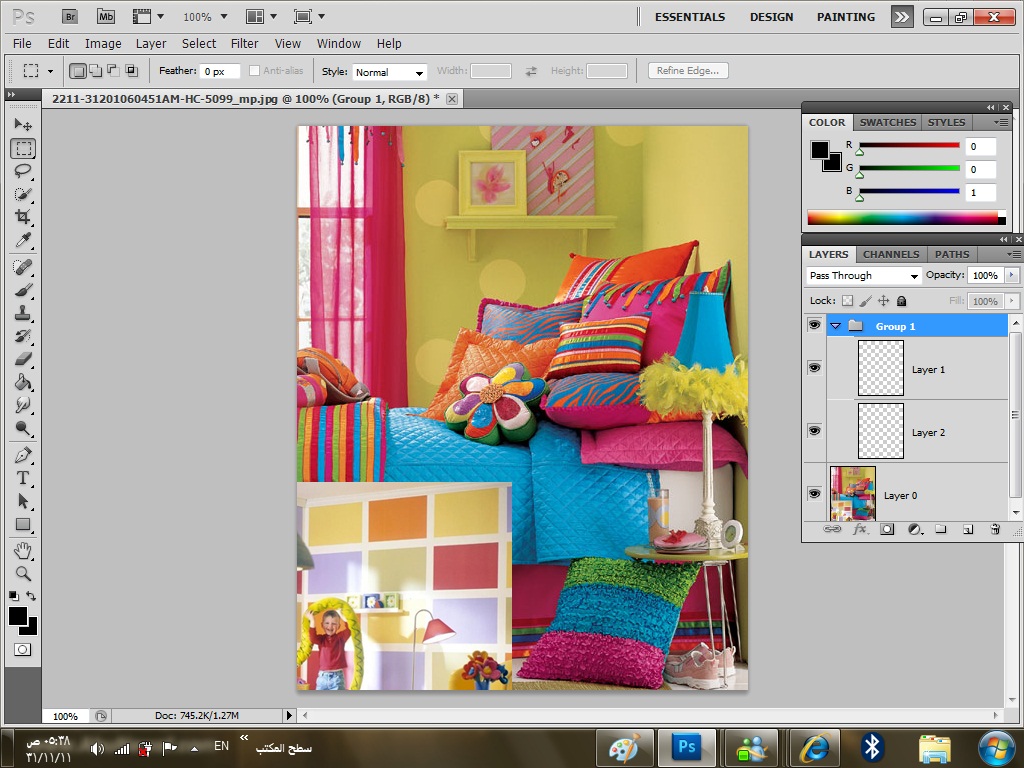The width and height of the screenshot is (1024, 768).
Task: Open the Style dropdown set to Normal
Action: click(390, 72)
